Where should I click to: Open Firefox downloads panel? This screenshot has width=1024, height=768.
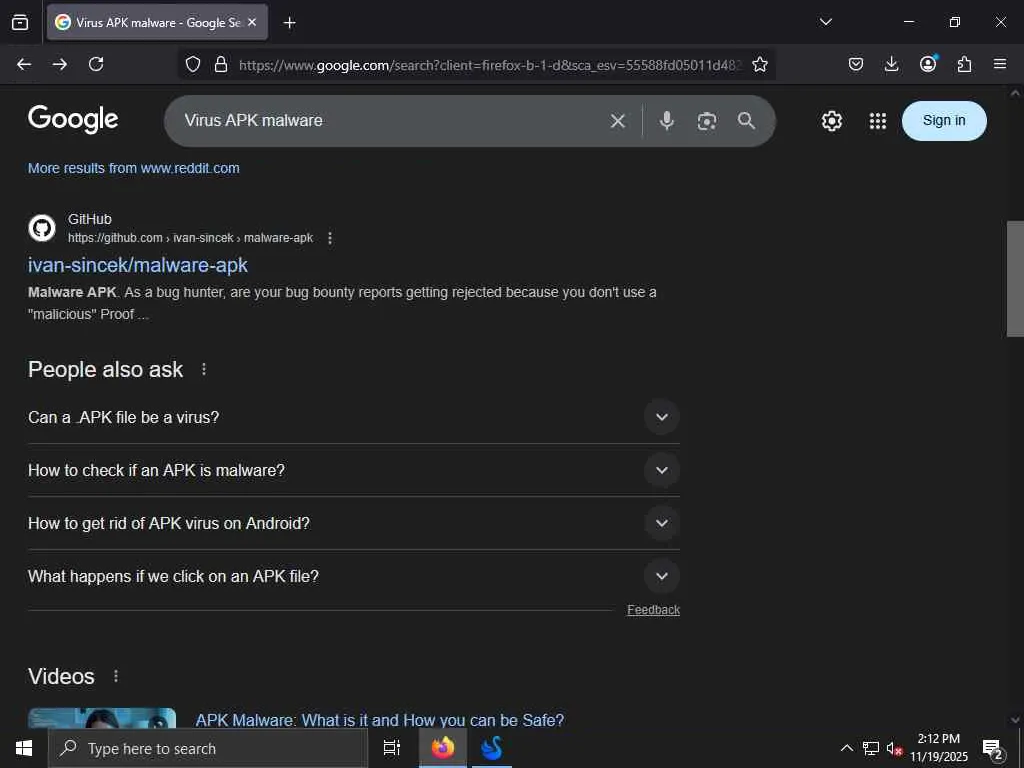click(891, 64)
